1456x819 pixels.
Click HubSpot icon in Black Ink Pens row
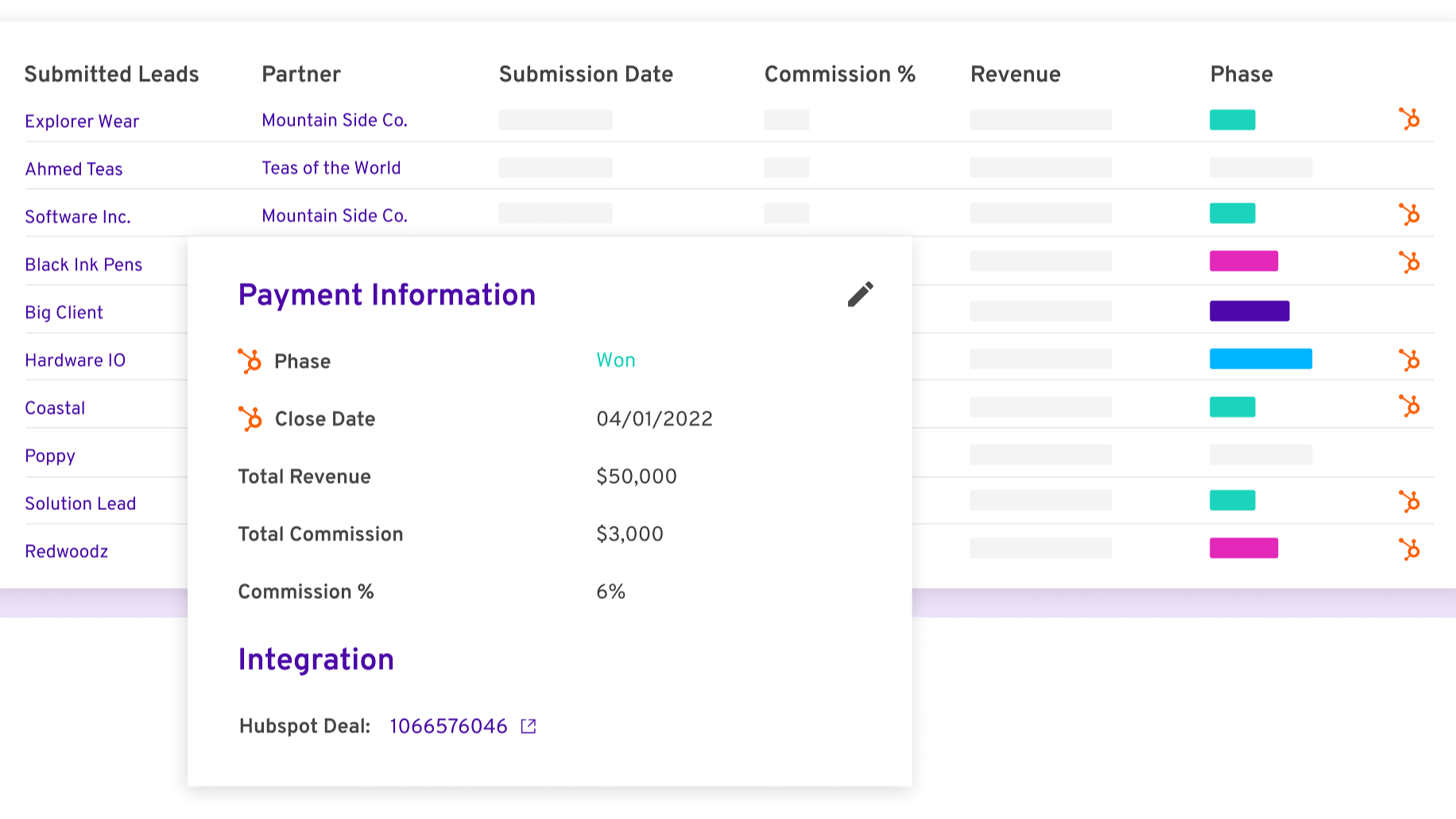[1409, 262]
